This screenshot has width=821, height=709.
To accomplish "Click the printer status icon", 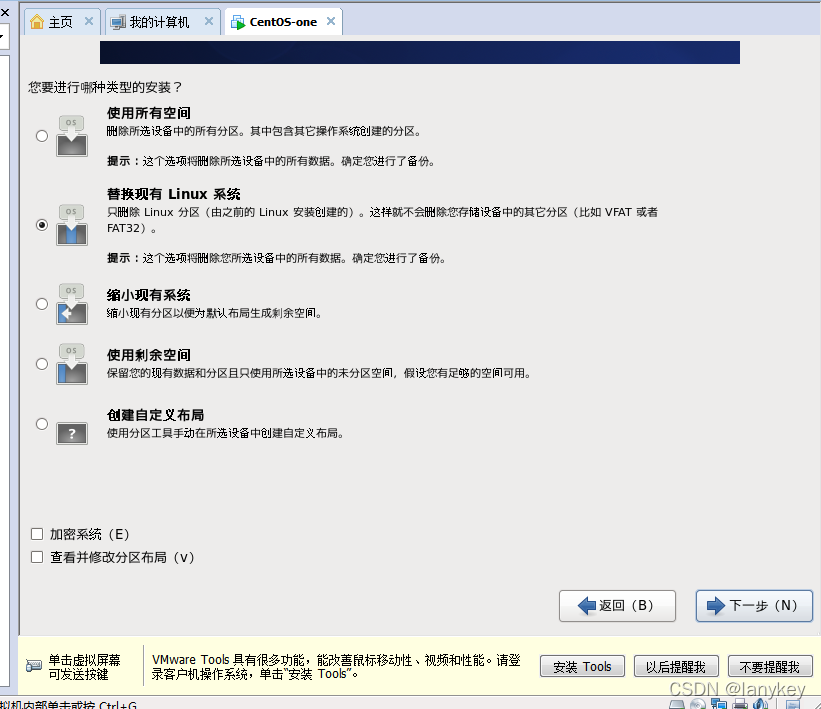I will pos(740,704).
